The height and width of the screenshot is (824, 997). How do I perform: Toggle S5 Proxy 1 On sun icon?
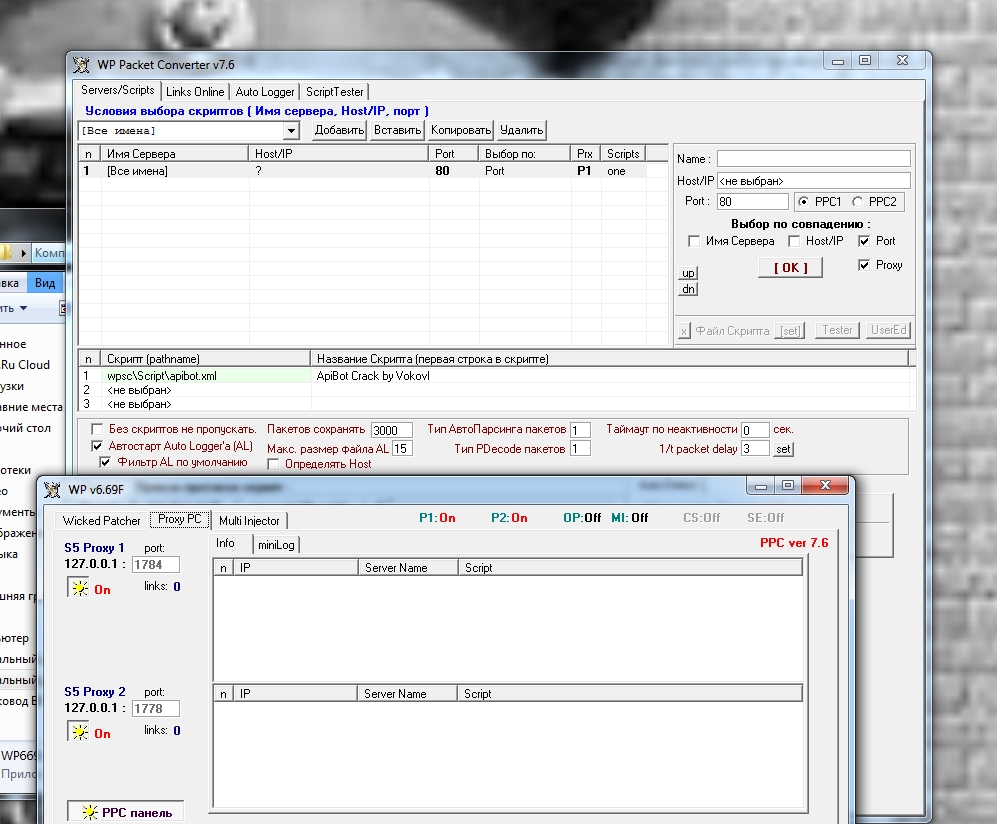(78, 589)
